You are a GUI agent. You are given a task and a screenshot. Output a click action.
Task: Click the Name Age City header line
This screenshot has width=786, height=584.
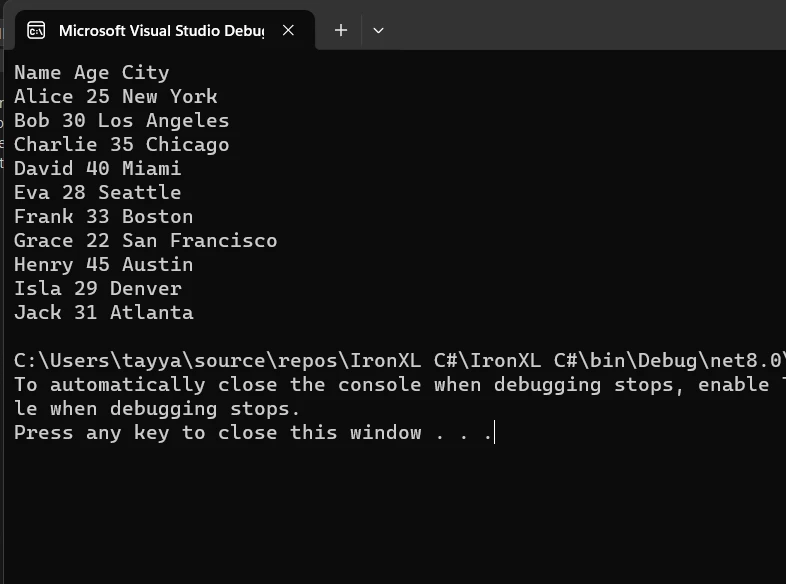pos(92,73)
